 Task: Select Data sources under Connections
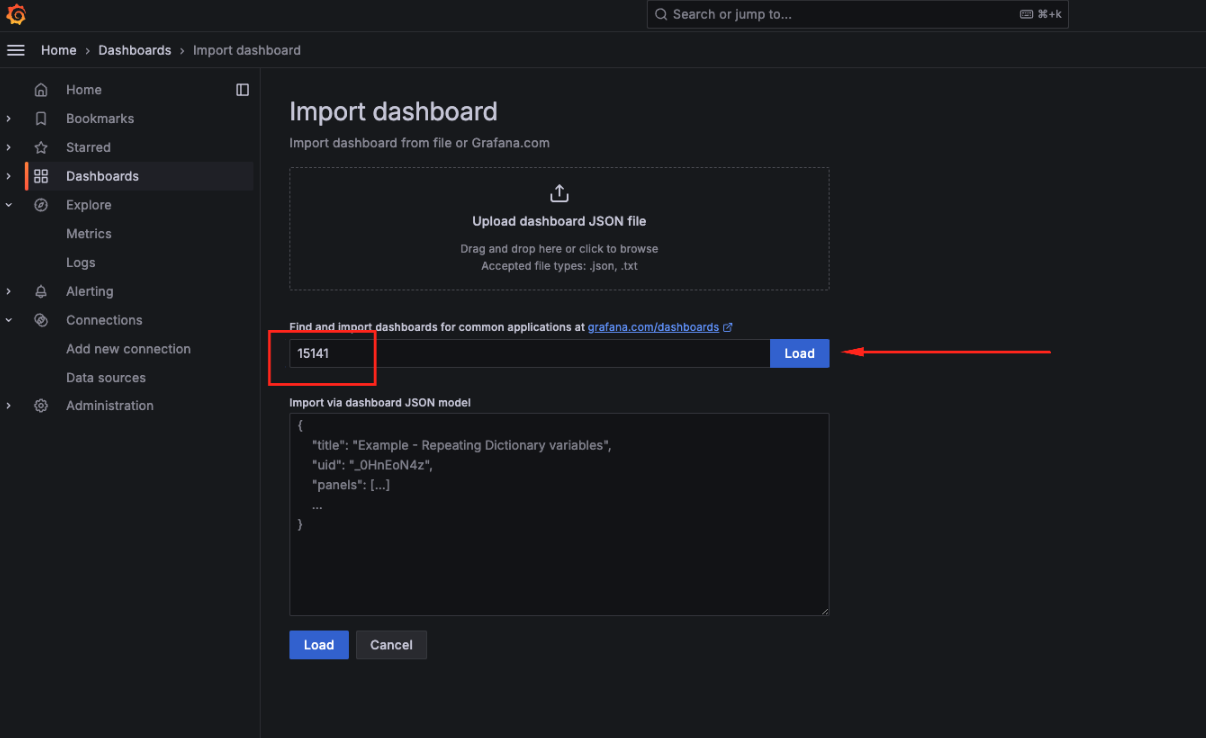[x=106, y=378]
